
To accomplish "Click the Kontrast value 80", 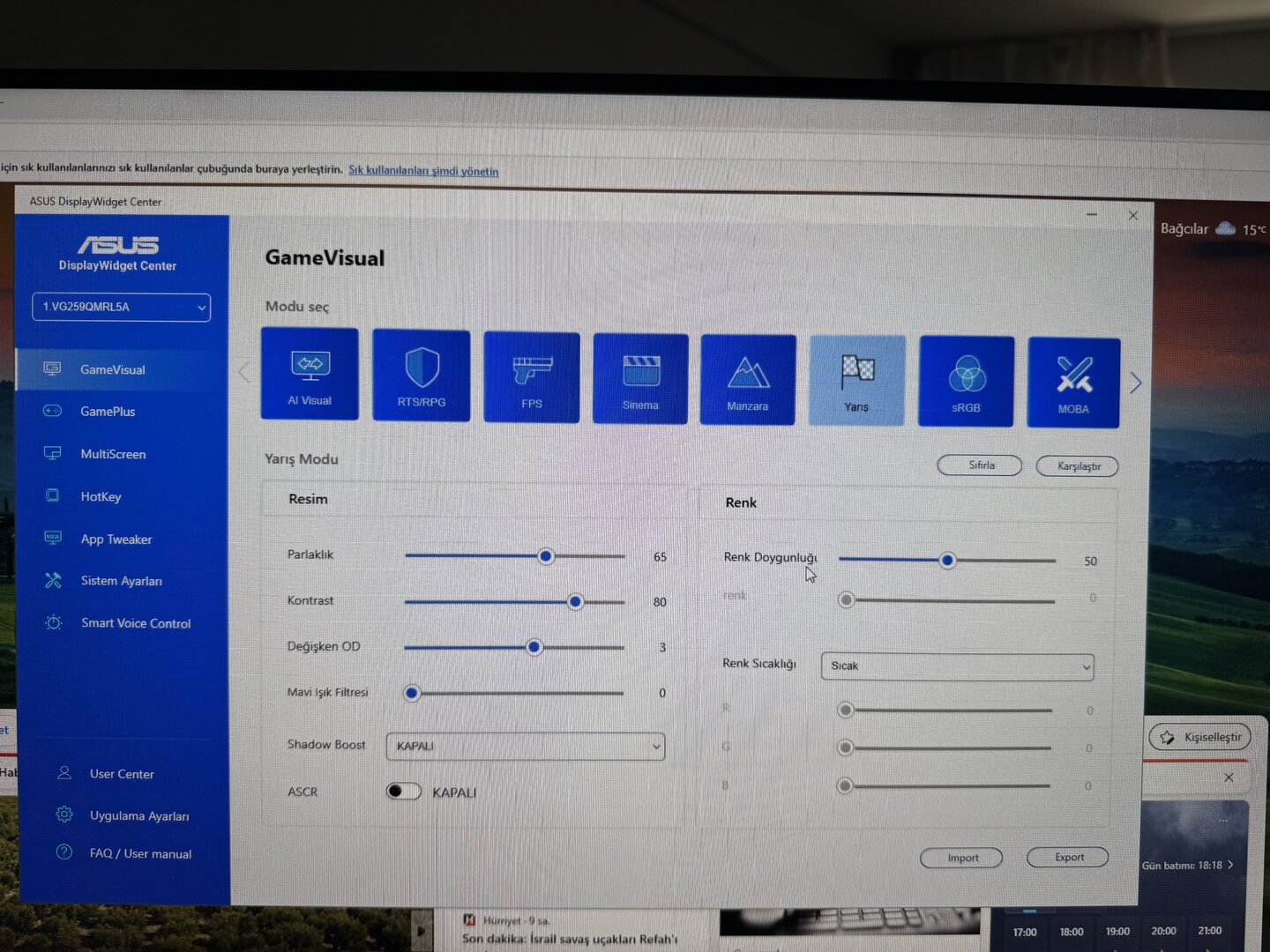I will point(660,602).
